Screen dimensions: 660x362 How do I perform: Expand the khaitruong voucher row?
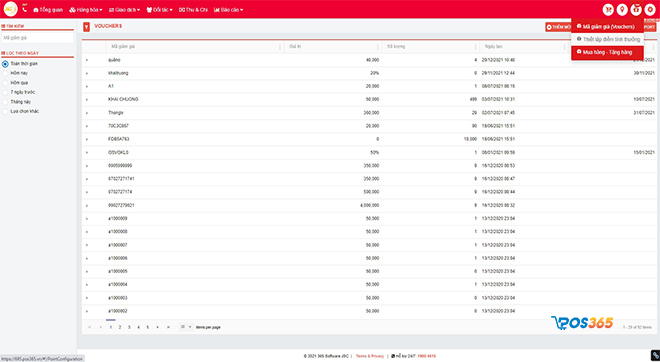(87, 73)
